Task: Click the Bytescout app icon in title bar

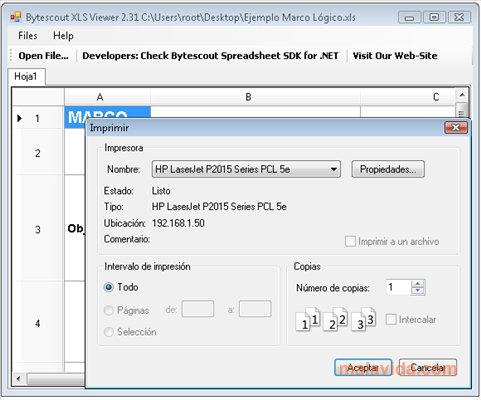Action: click(x=15, y=17)
